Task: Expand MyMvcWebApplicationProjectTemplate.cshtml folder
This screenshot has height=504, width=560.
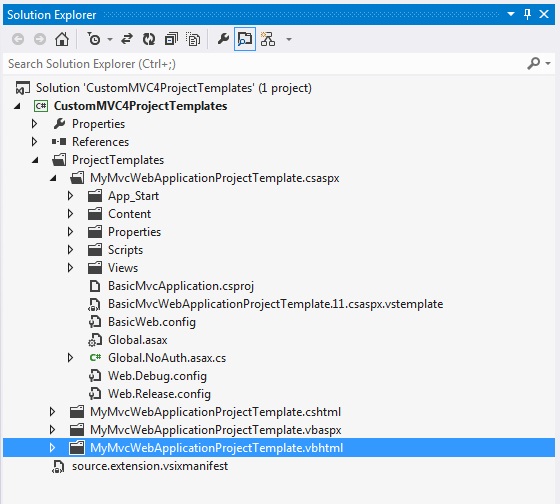Action: [x=52, y=411]
